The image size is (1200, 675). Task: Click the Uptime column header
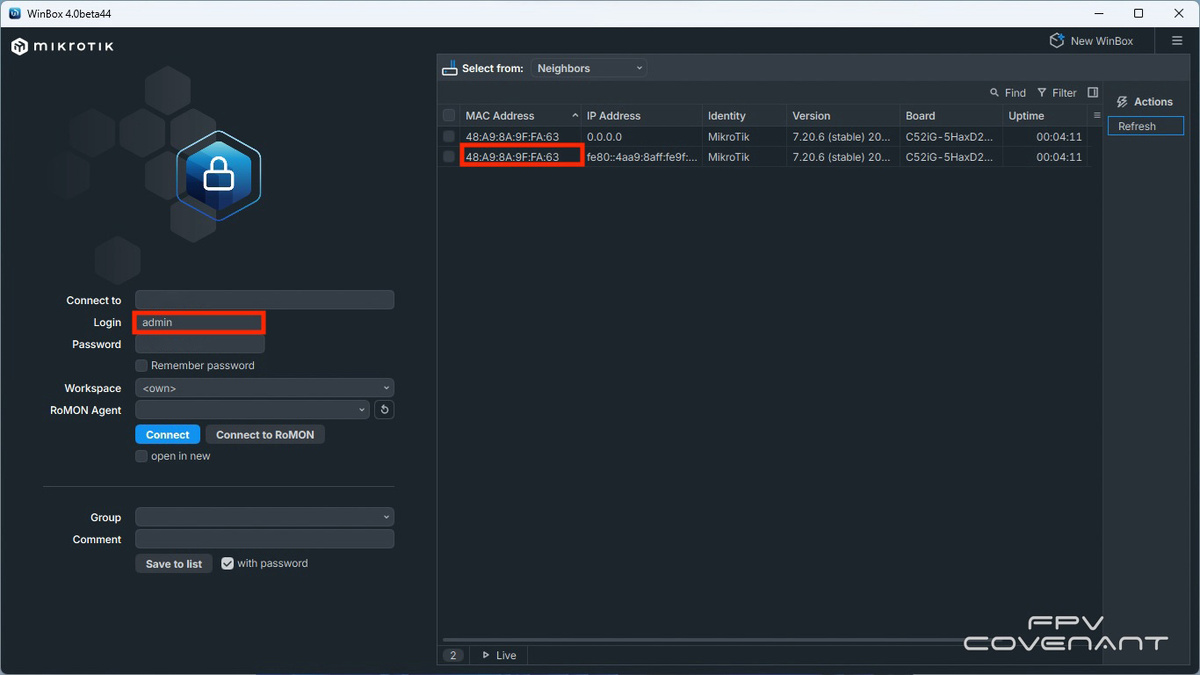coord(1046,116)
